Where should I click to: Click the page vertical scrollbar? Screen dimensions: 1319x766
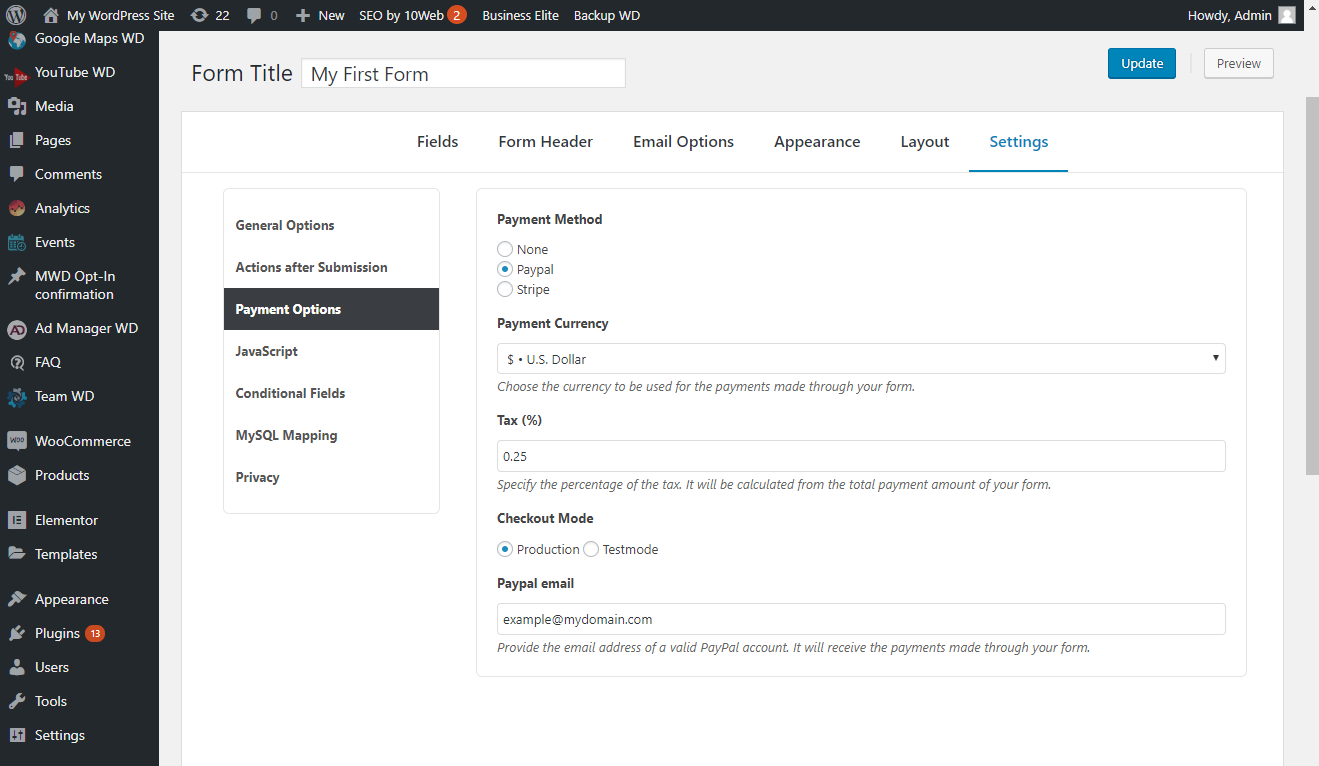point(1312,285)
